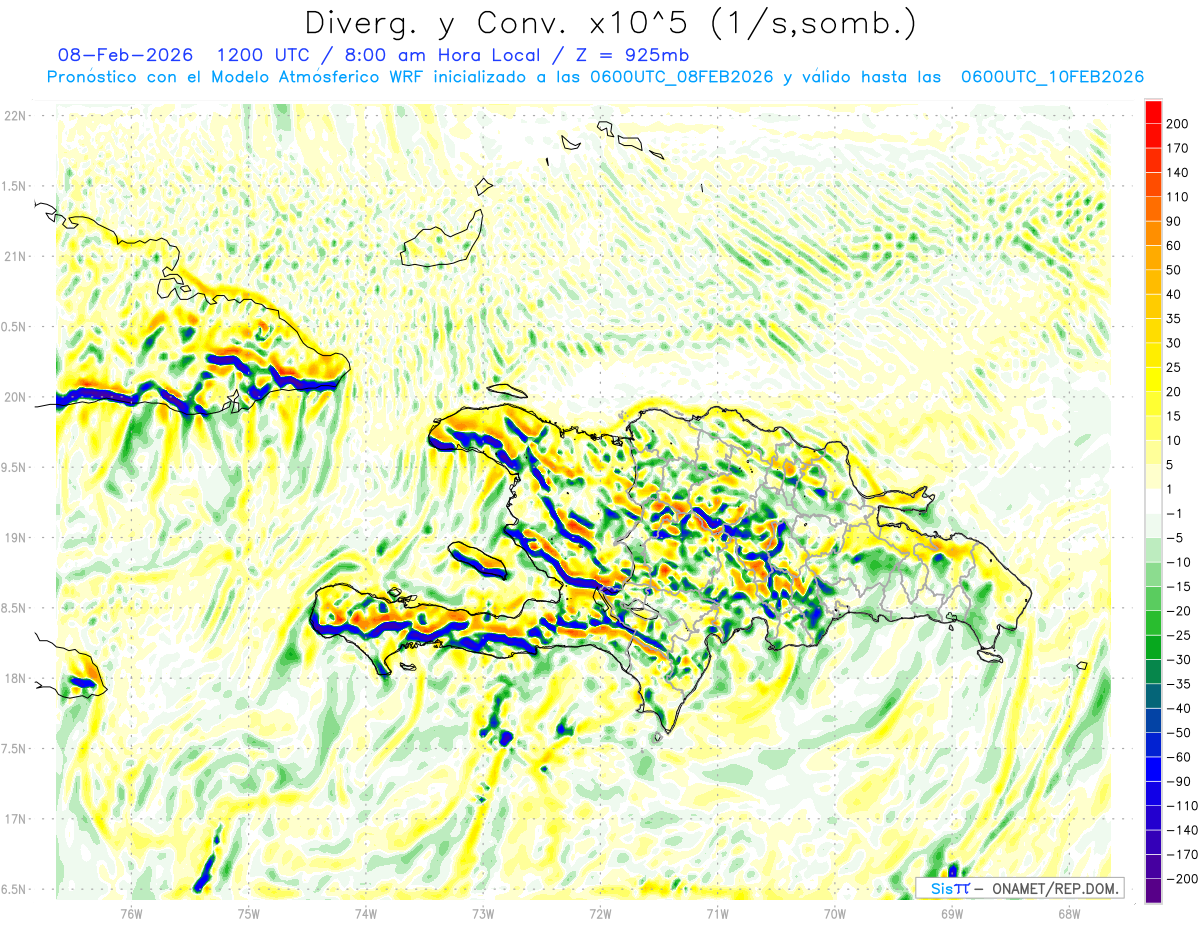Click the 19N latitude label
Screen dimensions: 1200x927
tap(15, 538)
